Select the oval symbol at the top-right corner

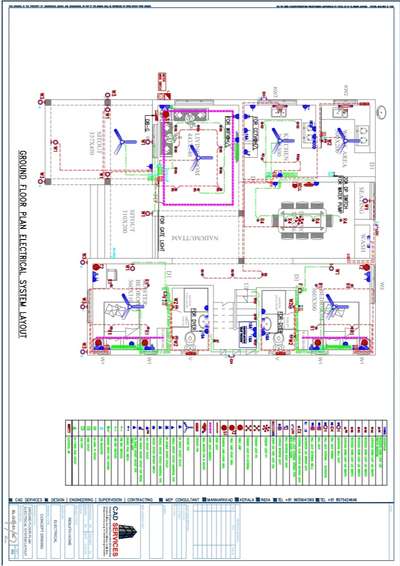(382, 112)
